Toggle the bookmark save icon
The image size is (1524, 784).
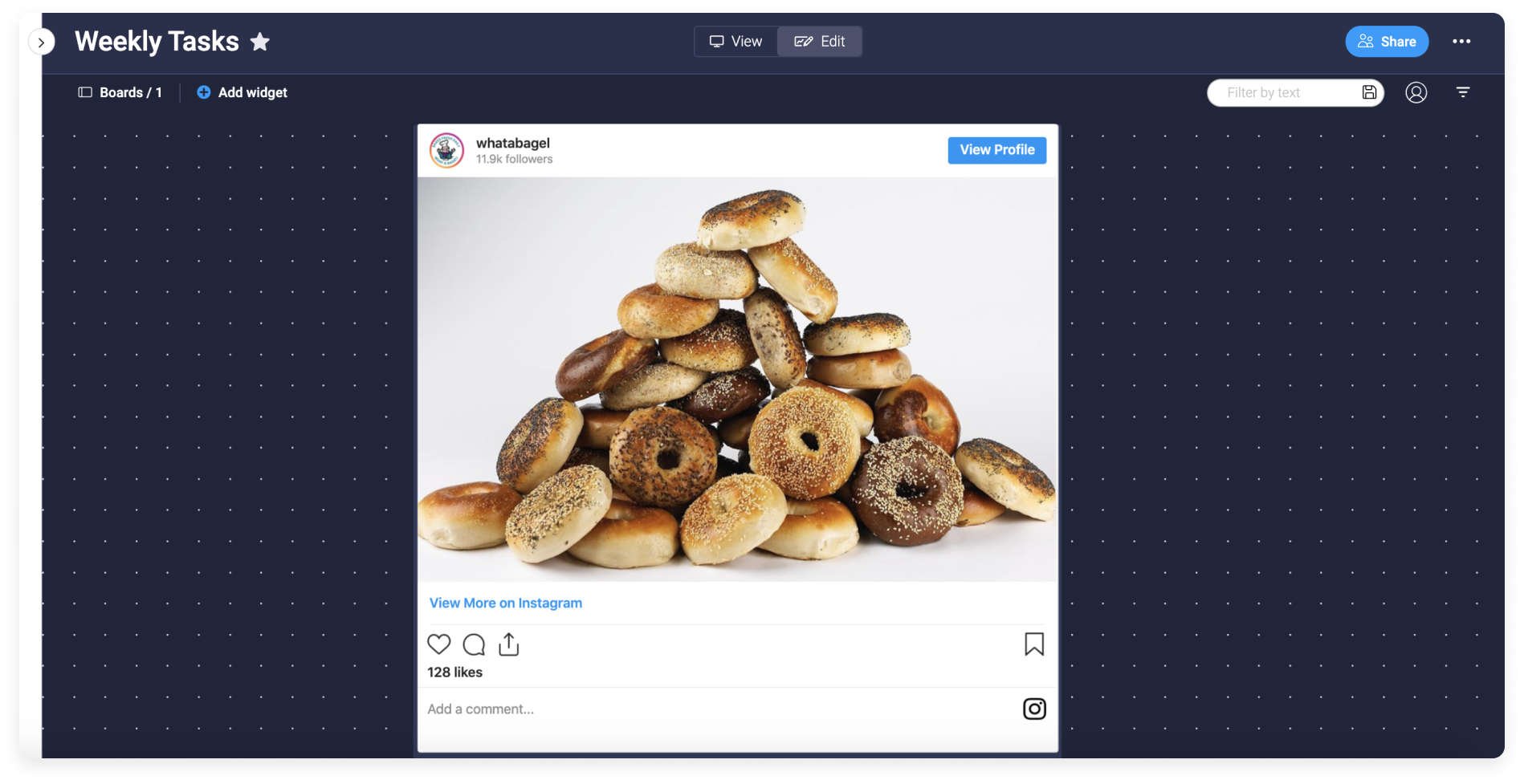point(1034,644)
